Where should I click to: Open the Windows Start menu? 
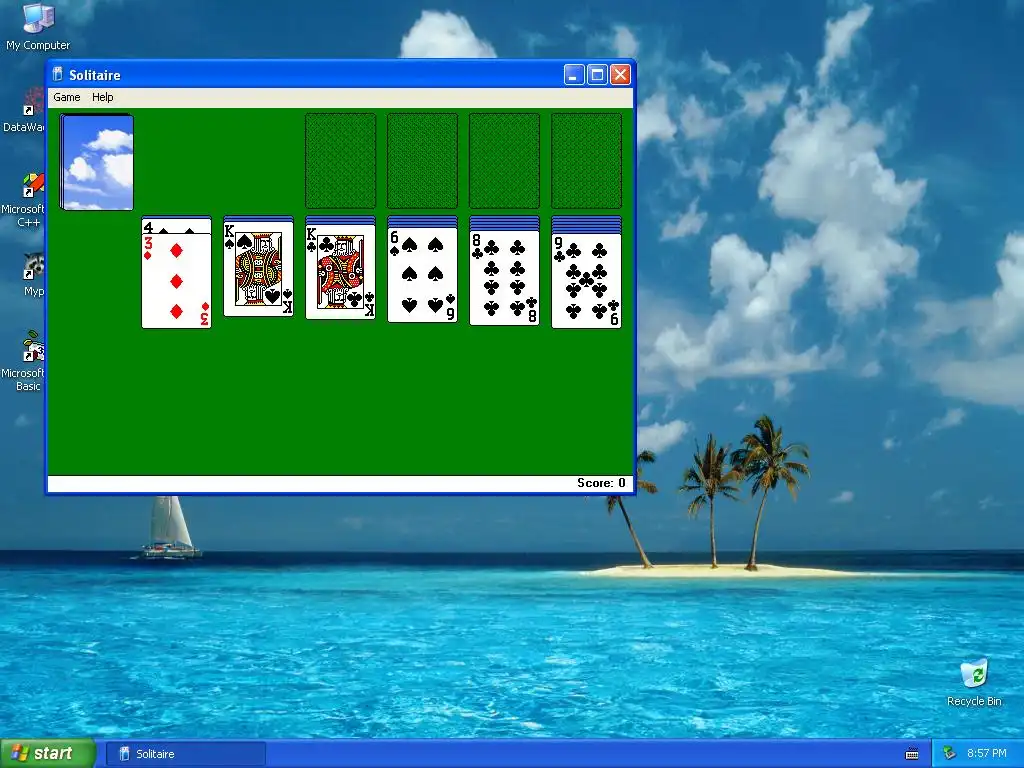point(48,753)
